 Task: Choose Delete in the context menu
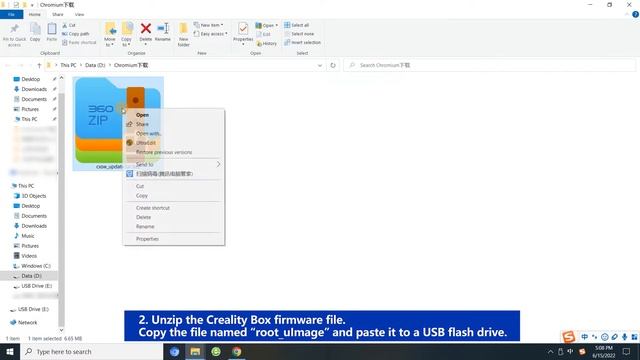(x=173, y=218)
